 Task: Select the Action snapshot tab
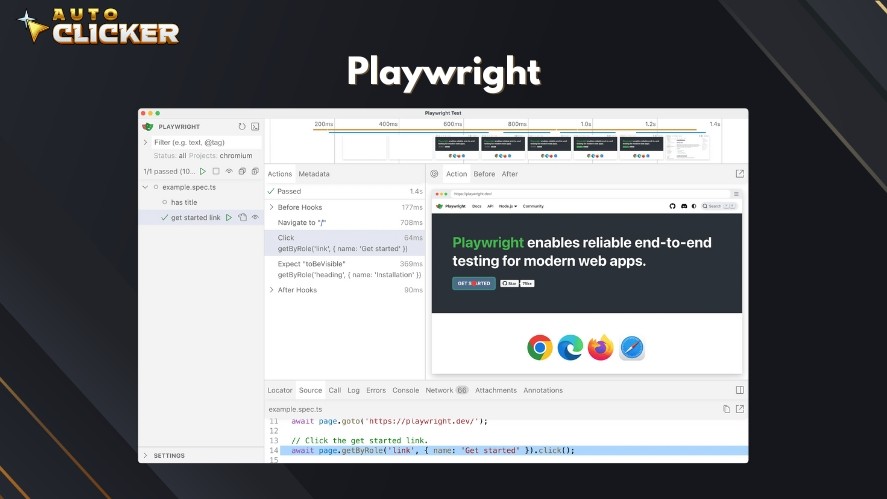[457, 174]
